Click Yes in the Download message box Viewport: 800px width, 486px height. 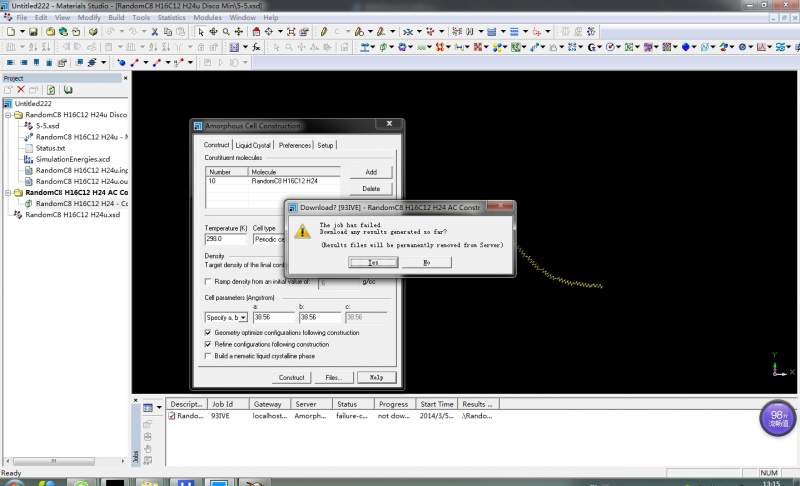[x=373, y=262]
